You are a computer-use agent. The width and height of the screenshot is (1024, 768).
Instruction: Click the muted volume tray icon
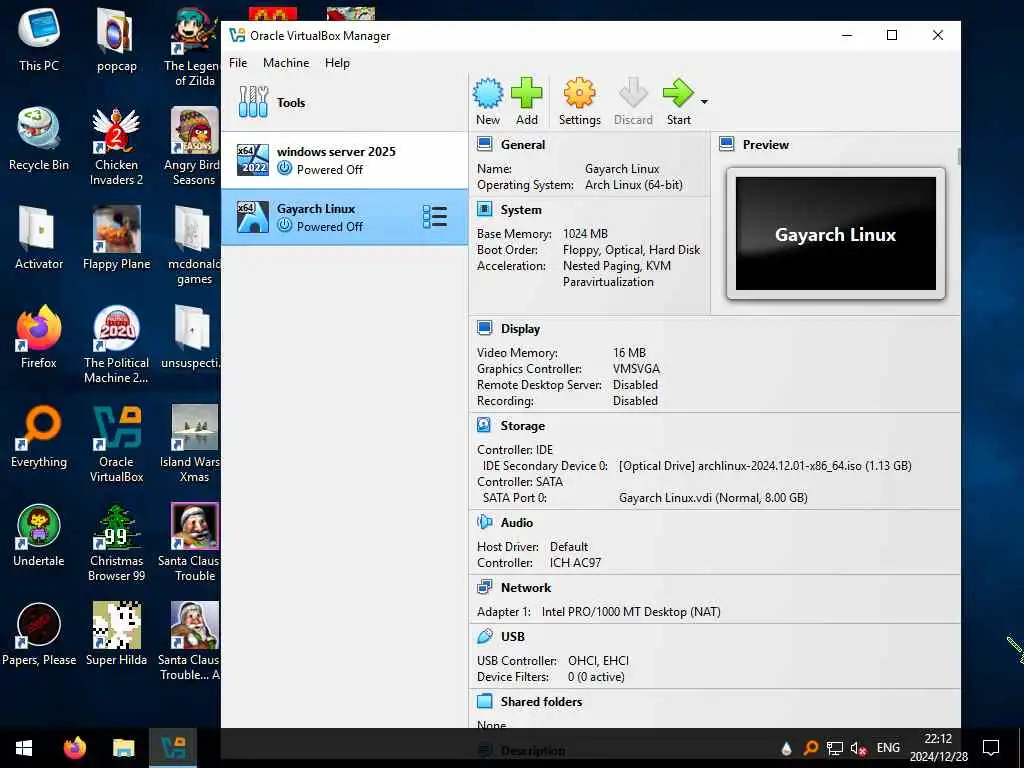(858, 748)
